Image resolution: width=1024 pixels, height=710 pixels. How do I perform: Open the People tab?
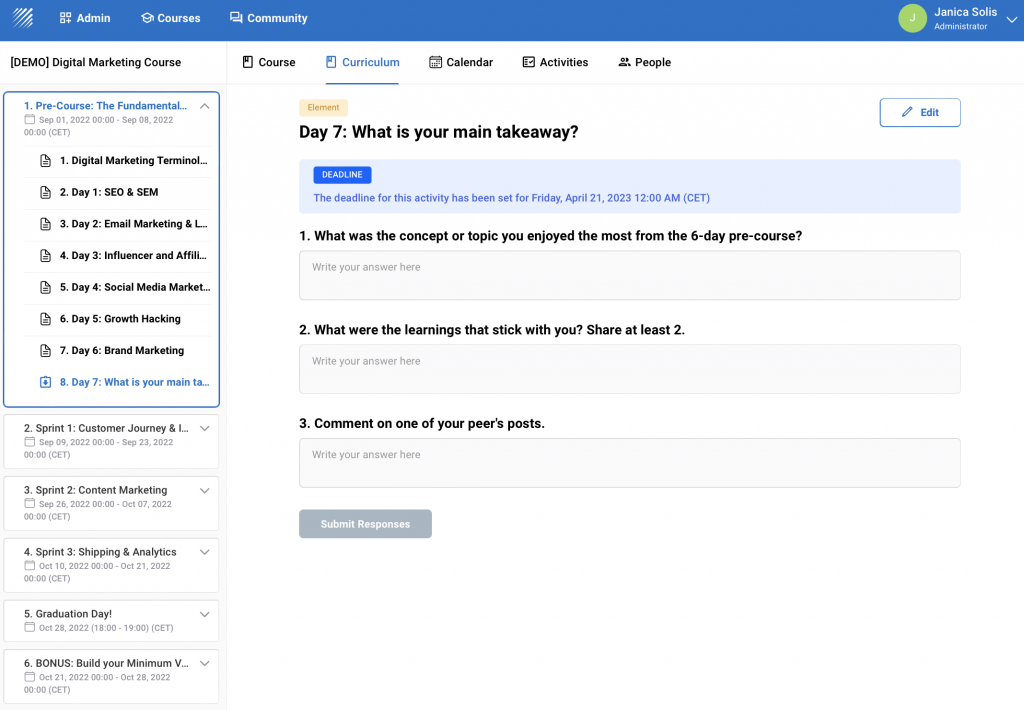[x=644, y=62]
